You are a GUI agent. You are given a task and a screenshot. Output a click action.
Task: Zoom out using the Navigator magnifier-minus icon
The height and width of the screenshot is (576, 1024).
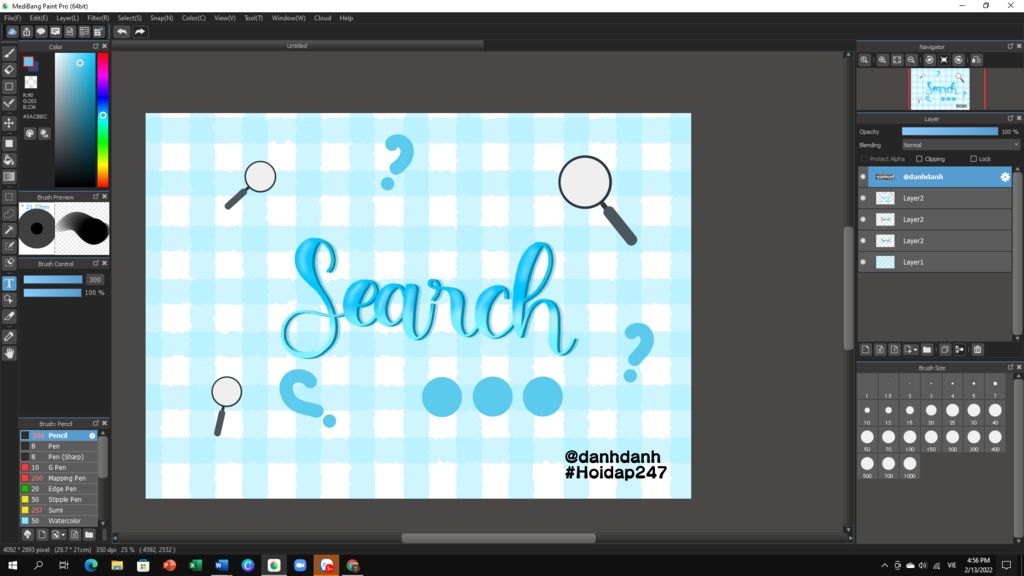(x=911, y=60)
